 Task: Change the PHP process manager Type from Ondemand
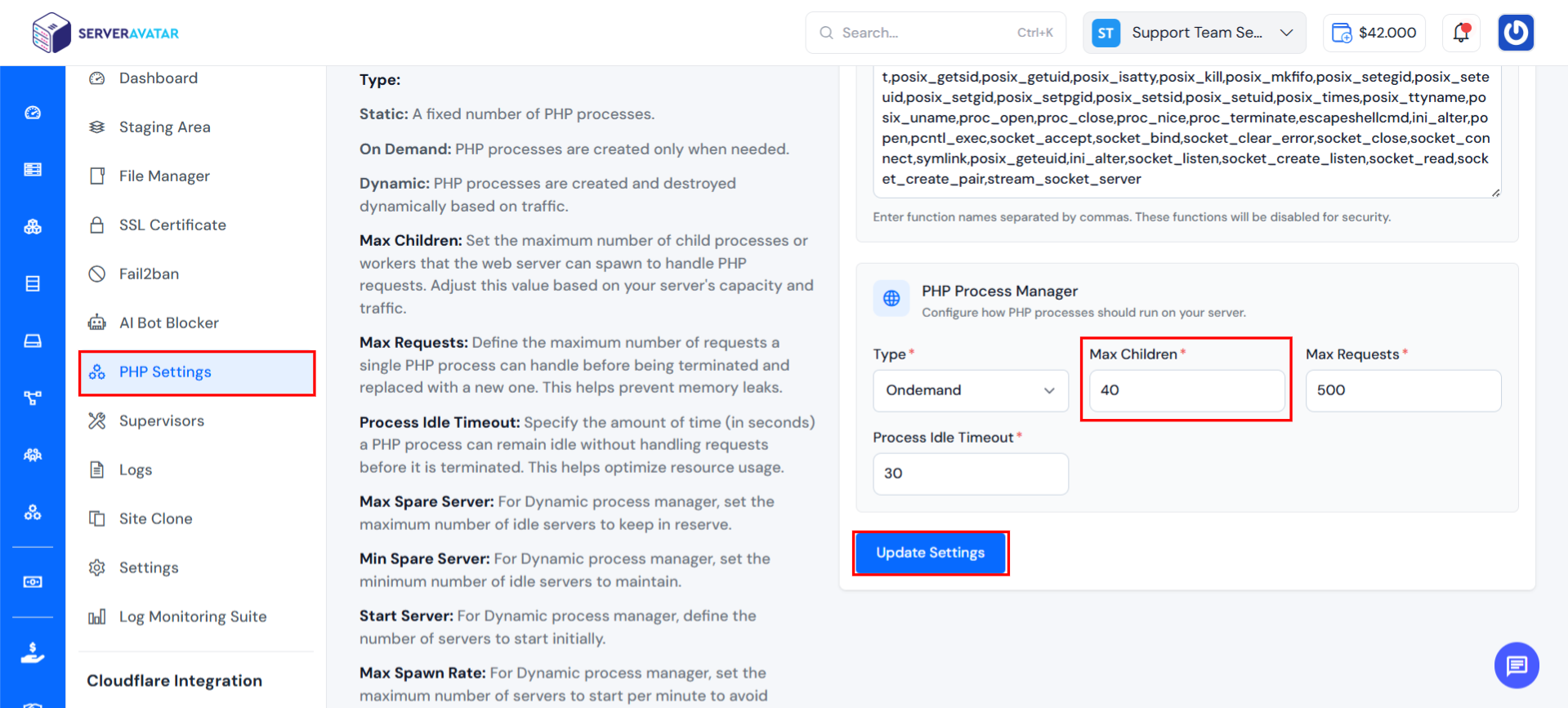(970, 390)
